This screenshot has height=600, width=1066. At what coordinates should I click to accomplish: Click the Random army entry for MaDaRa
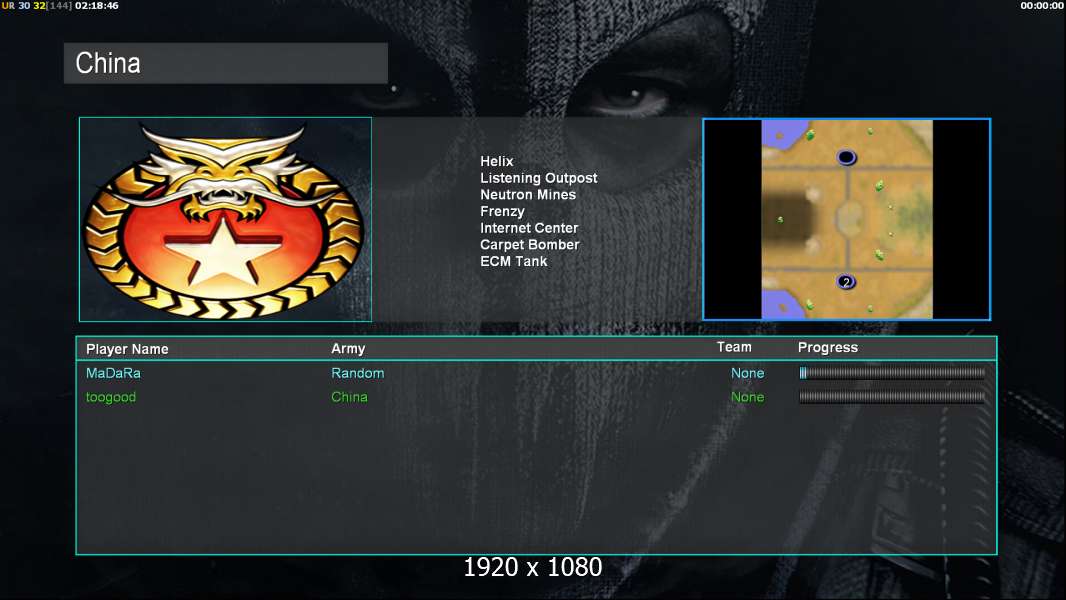358,373
